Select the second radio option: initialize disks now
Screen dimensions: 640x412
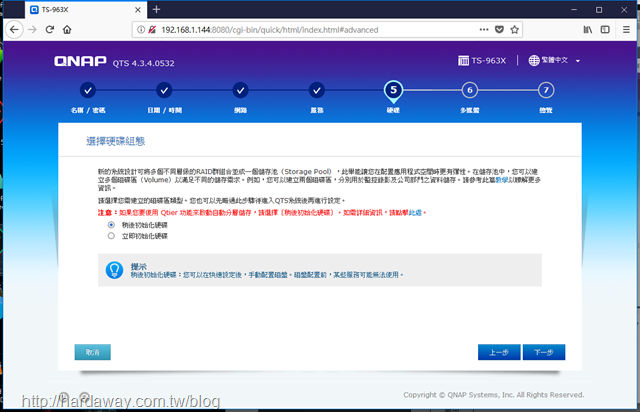[x=111, y=236]
